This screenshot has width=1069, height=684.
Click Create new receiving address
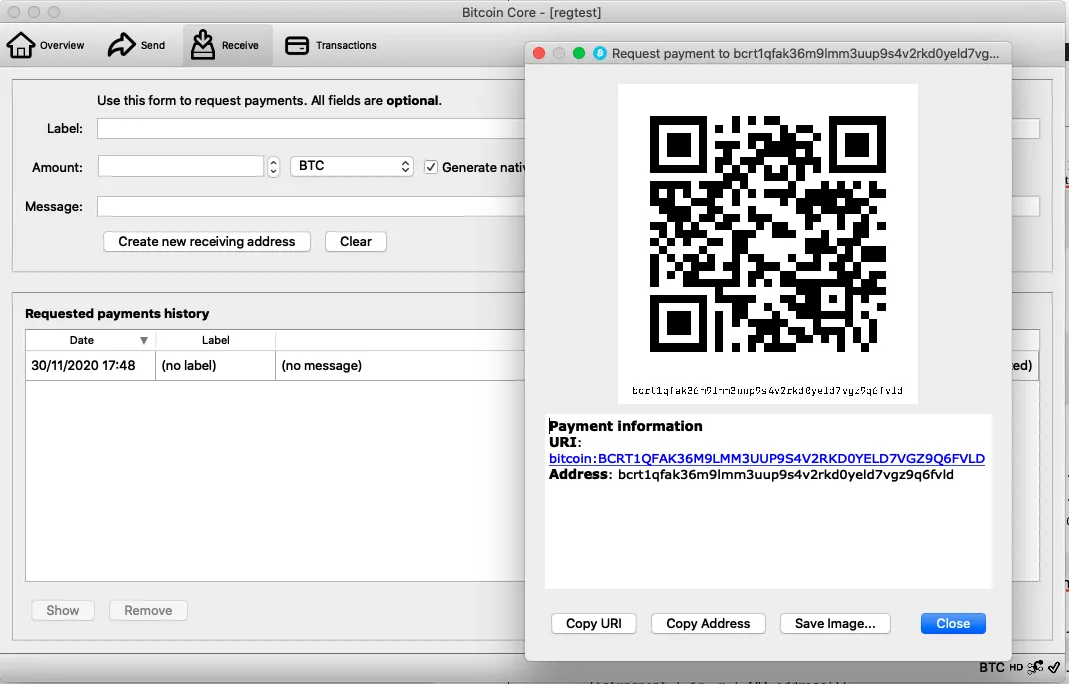pos(207,241)
